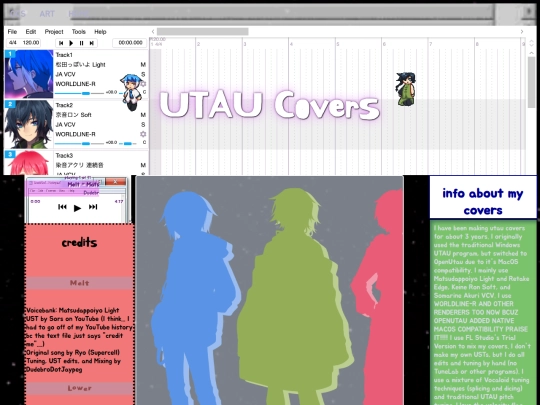Click bar 5 marker on the timeline ruler

pyautogui.click(x=338, y=44)
